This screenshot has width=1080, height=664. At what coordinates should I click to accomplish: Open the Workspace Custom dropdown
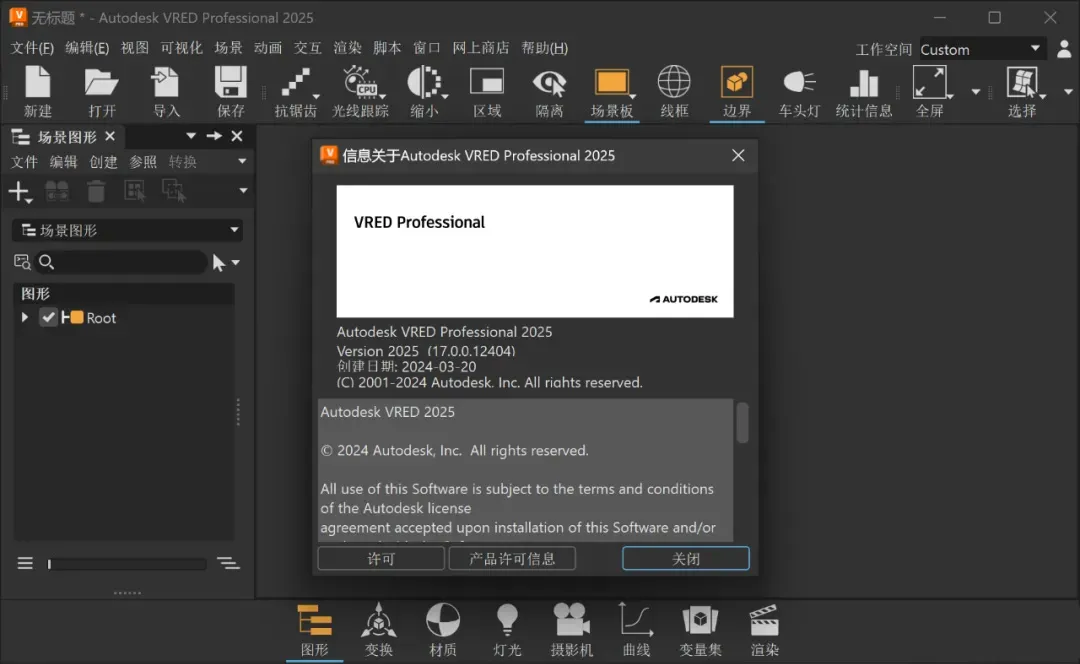click(x=981, y=49)
